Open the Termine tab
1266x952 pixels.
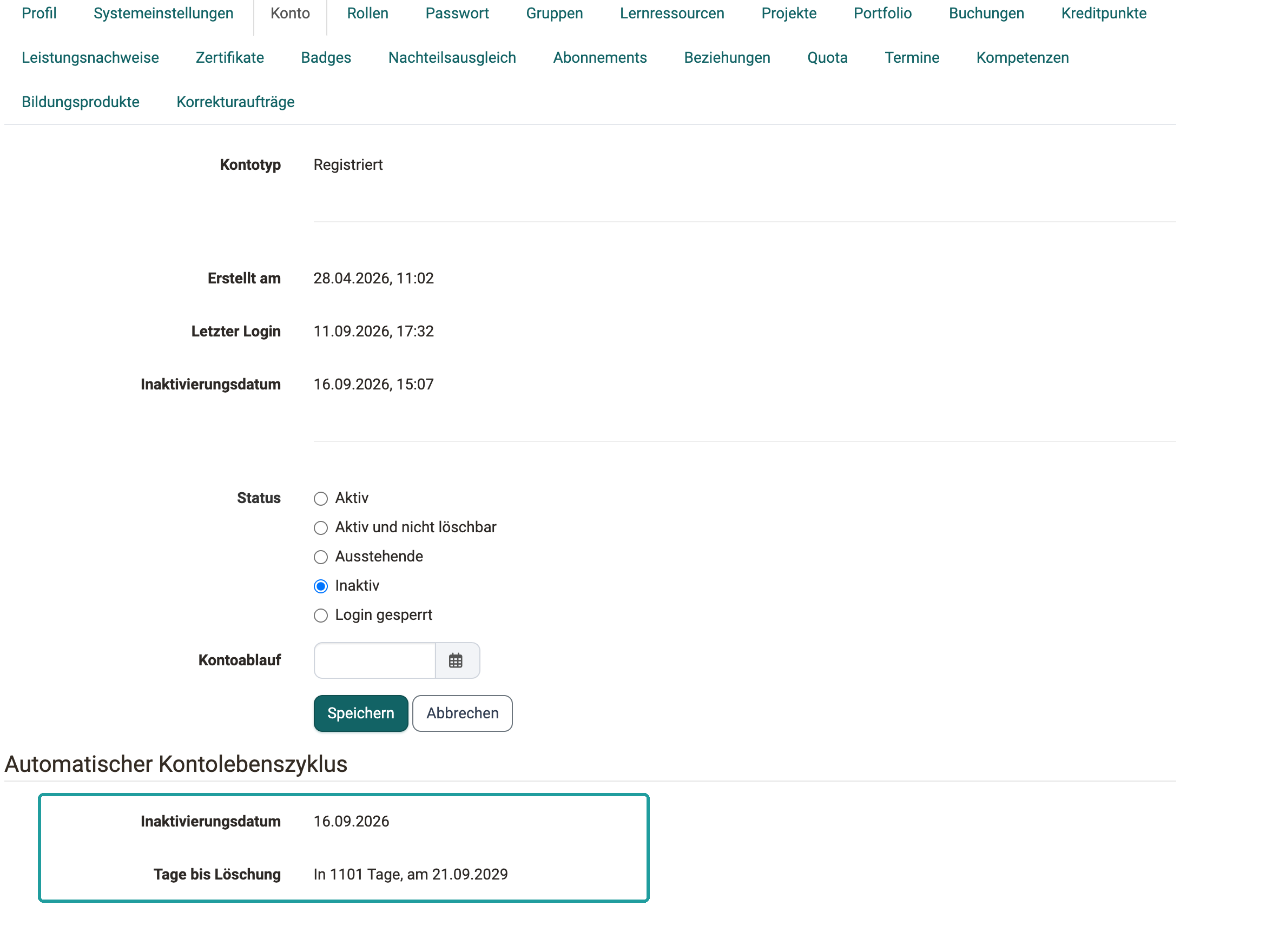coord(912,58)
